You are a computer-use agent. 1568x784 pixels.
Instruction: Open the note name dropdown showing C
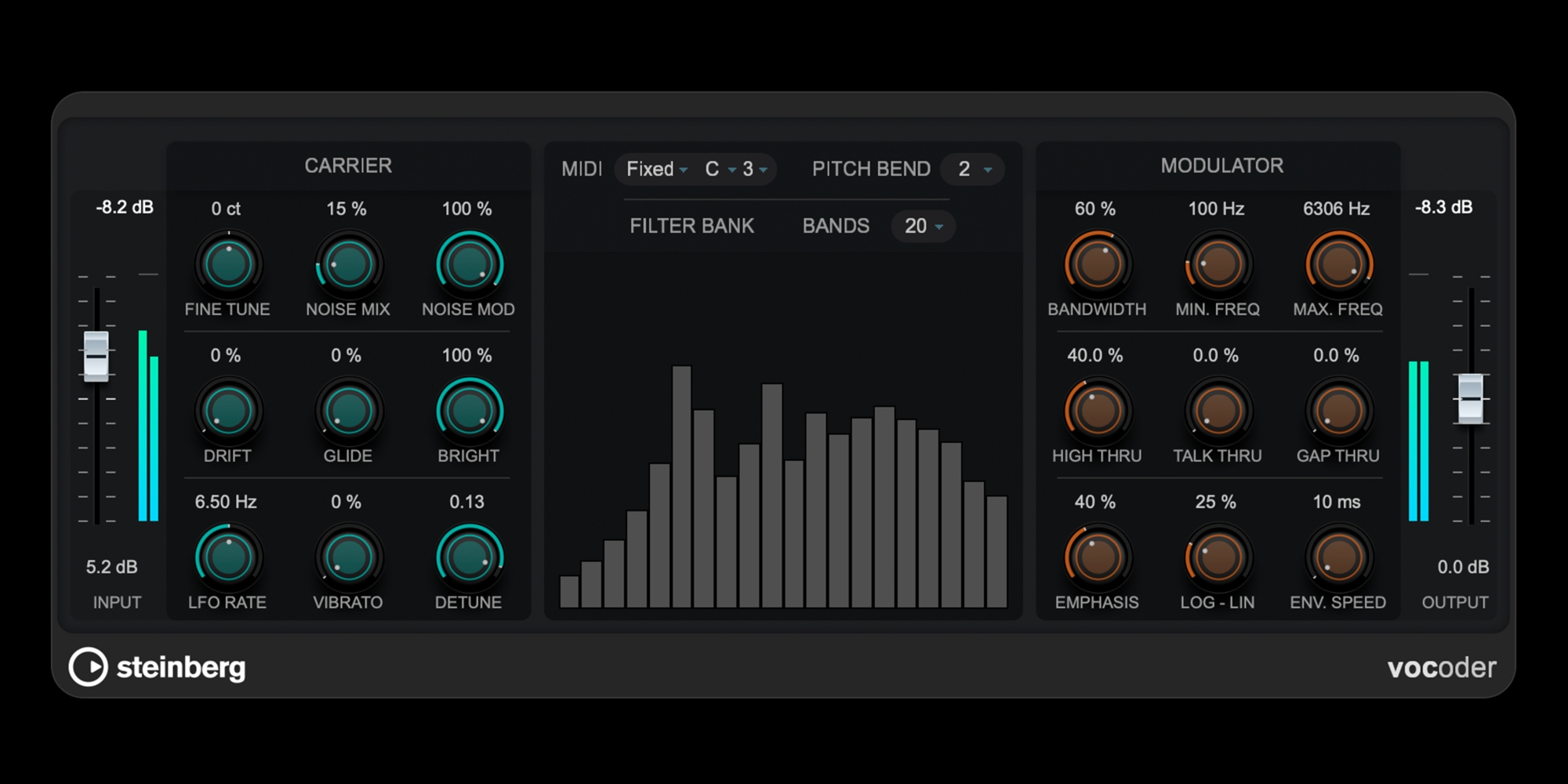(720, 169)
